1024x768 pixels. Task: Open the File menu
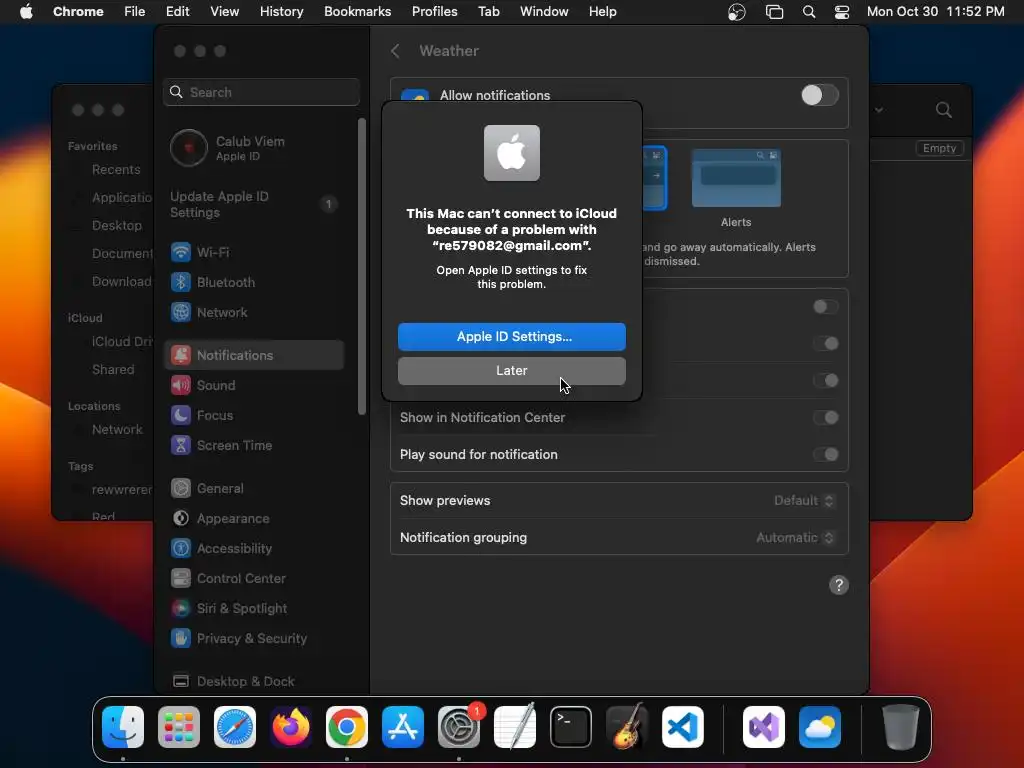(x=135, y=12)
